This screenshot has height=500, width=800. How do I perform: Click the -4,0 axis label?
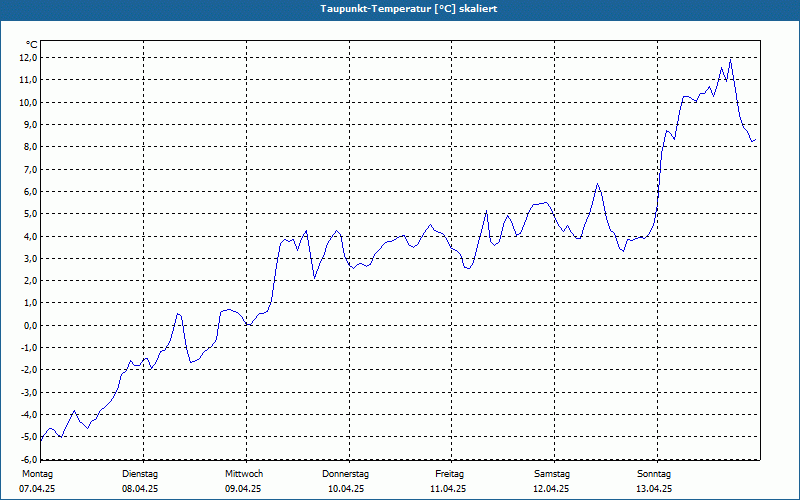pyautogui.click(x=29, y=414)
